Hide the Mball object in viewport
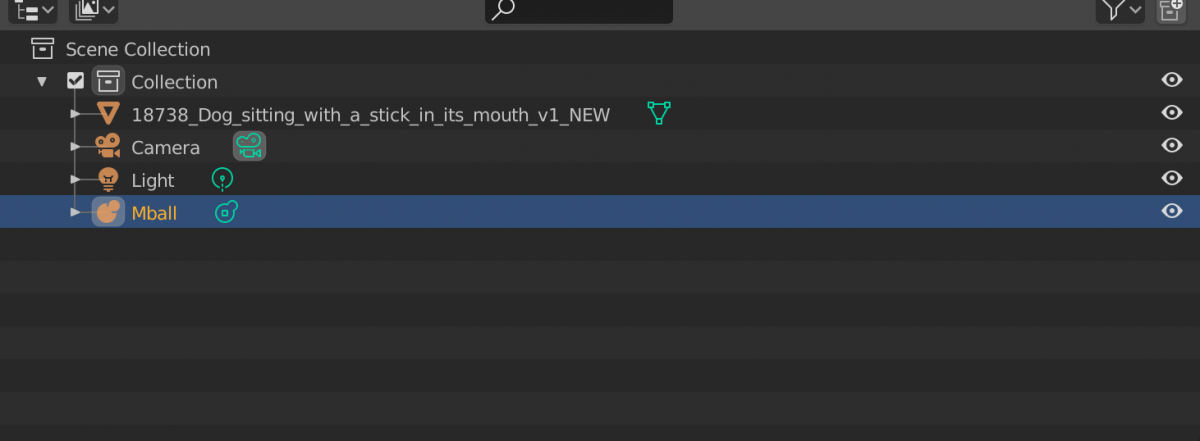The height and width of the screenshot is (441, 1200). pyautogui.click(x=1172, y=211)
